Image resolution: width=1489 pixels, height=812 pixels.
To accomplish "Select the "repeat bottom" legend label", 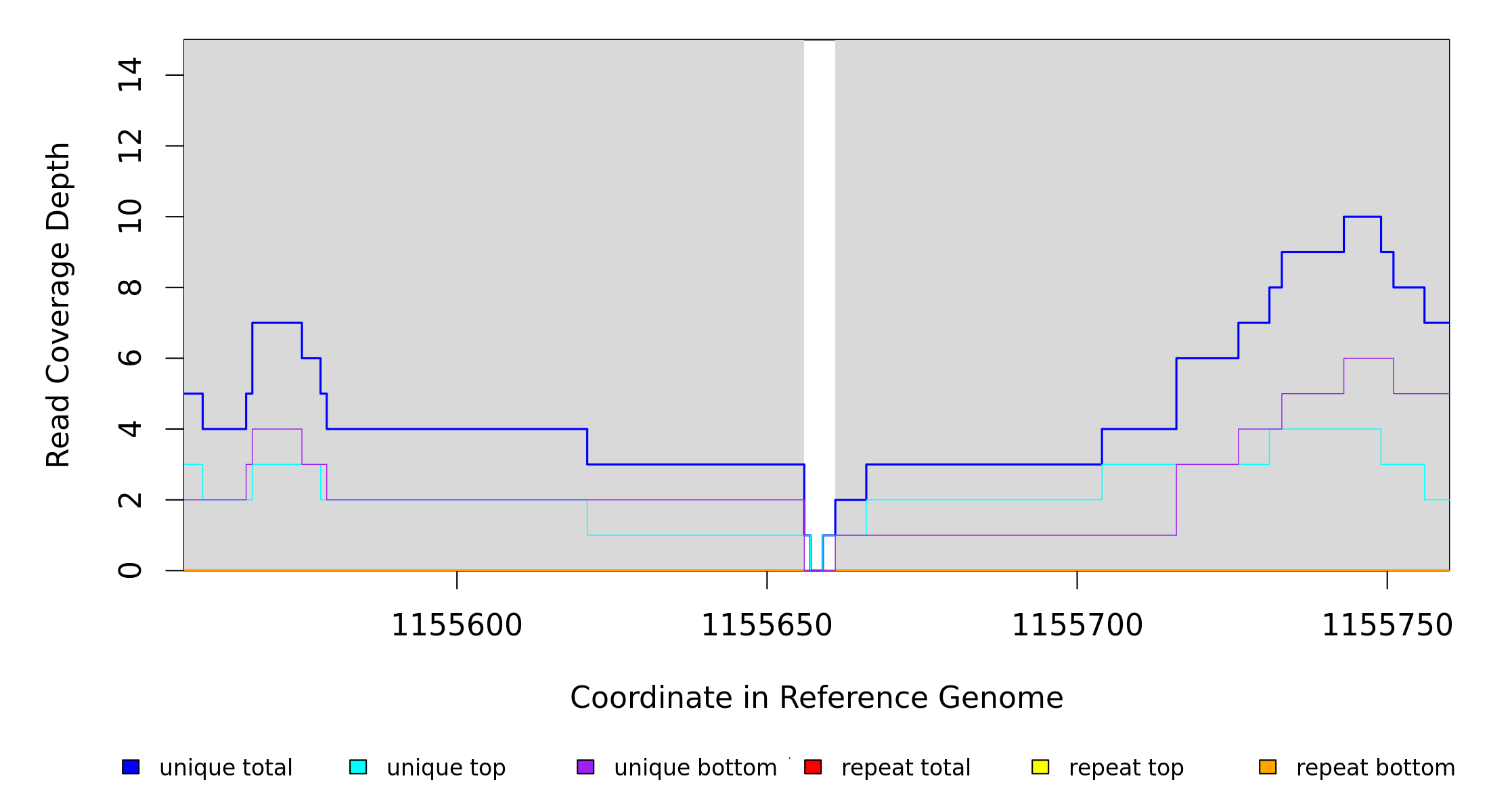I will [x=1375, y=768].
